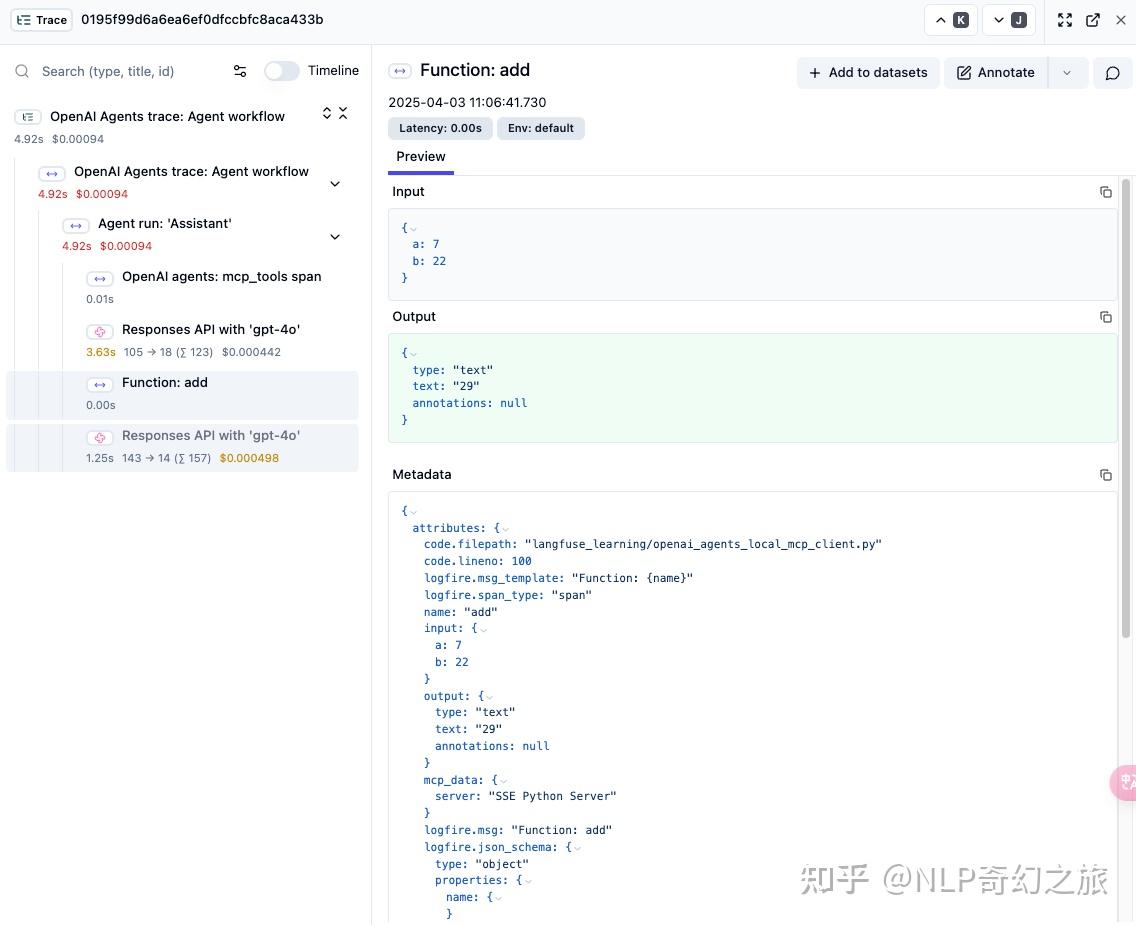Expand all spans in the trace tree
Screen dimensions: 1136x925
[326, 114]
